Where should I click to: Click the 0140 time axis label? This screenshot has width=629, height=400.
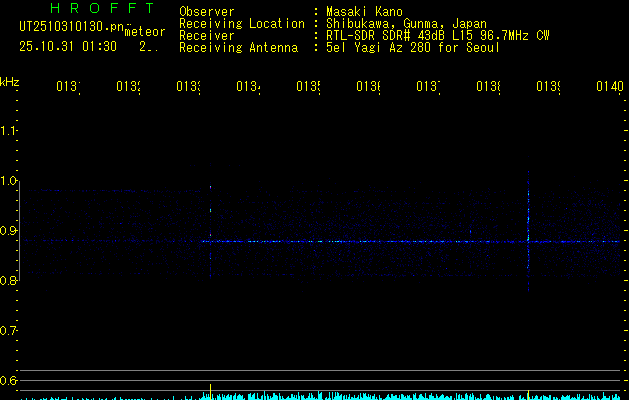[x=610, y=86]
